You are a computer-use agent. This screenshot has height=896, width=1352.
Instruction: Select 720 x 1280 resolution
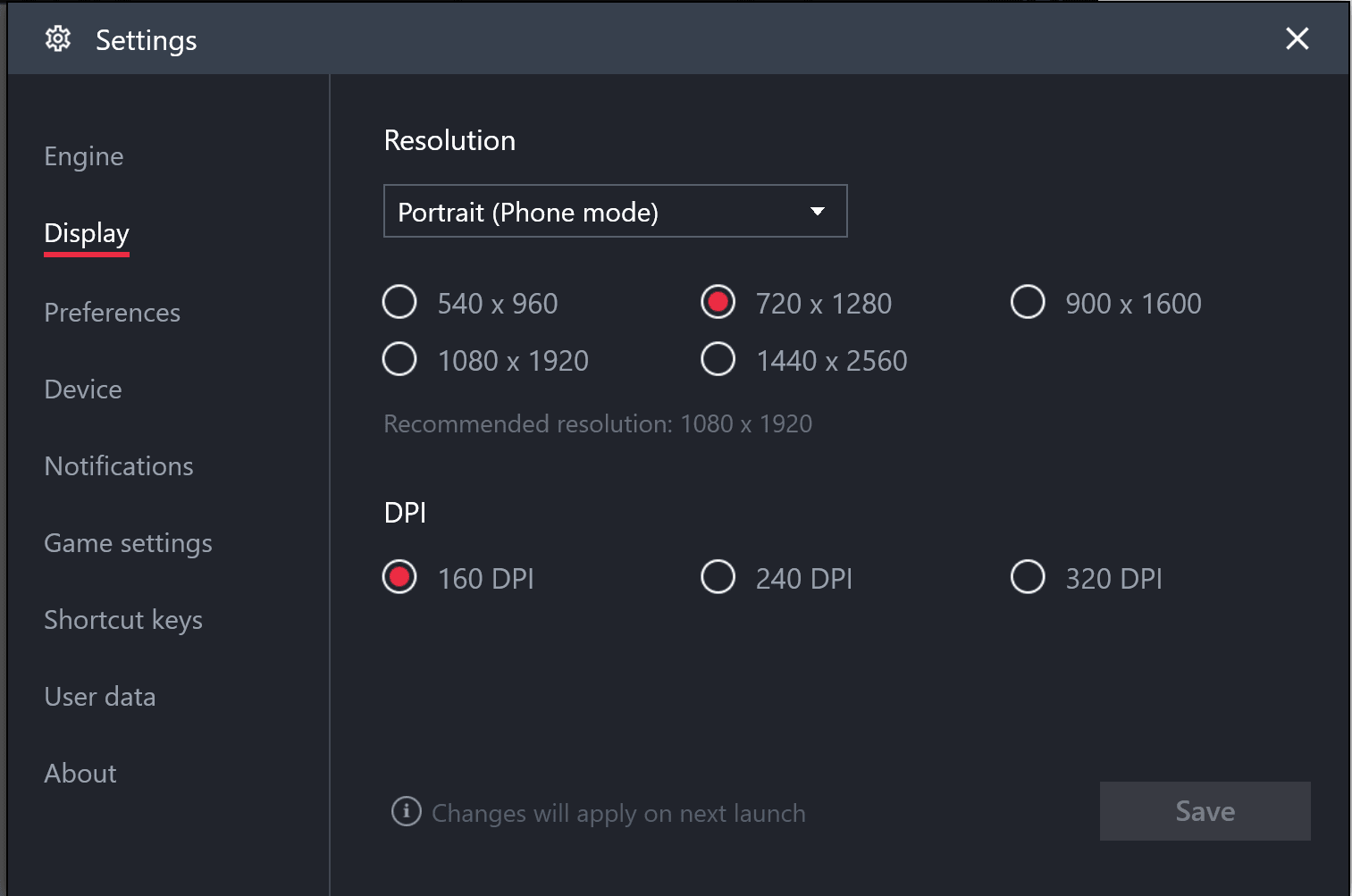point(718,302)
